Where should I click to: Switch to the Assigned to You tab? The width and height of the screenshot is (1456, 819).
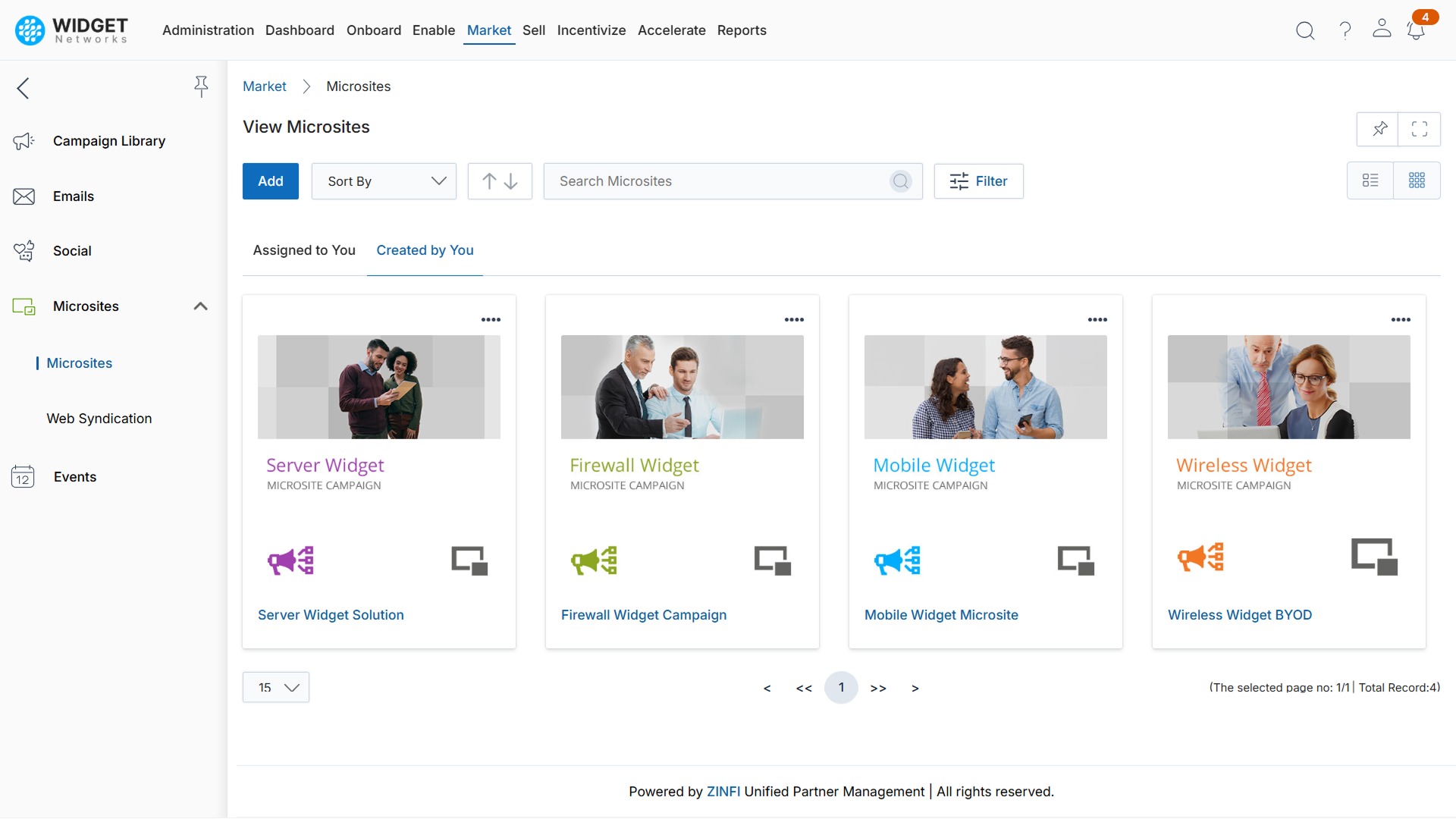[303, 250]
